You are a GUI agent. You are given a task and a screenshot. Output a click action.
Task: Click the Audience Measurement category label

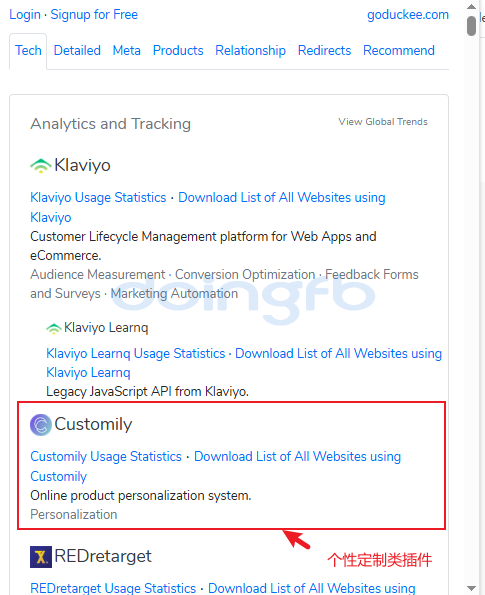[98, 274]
